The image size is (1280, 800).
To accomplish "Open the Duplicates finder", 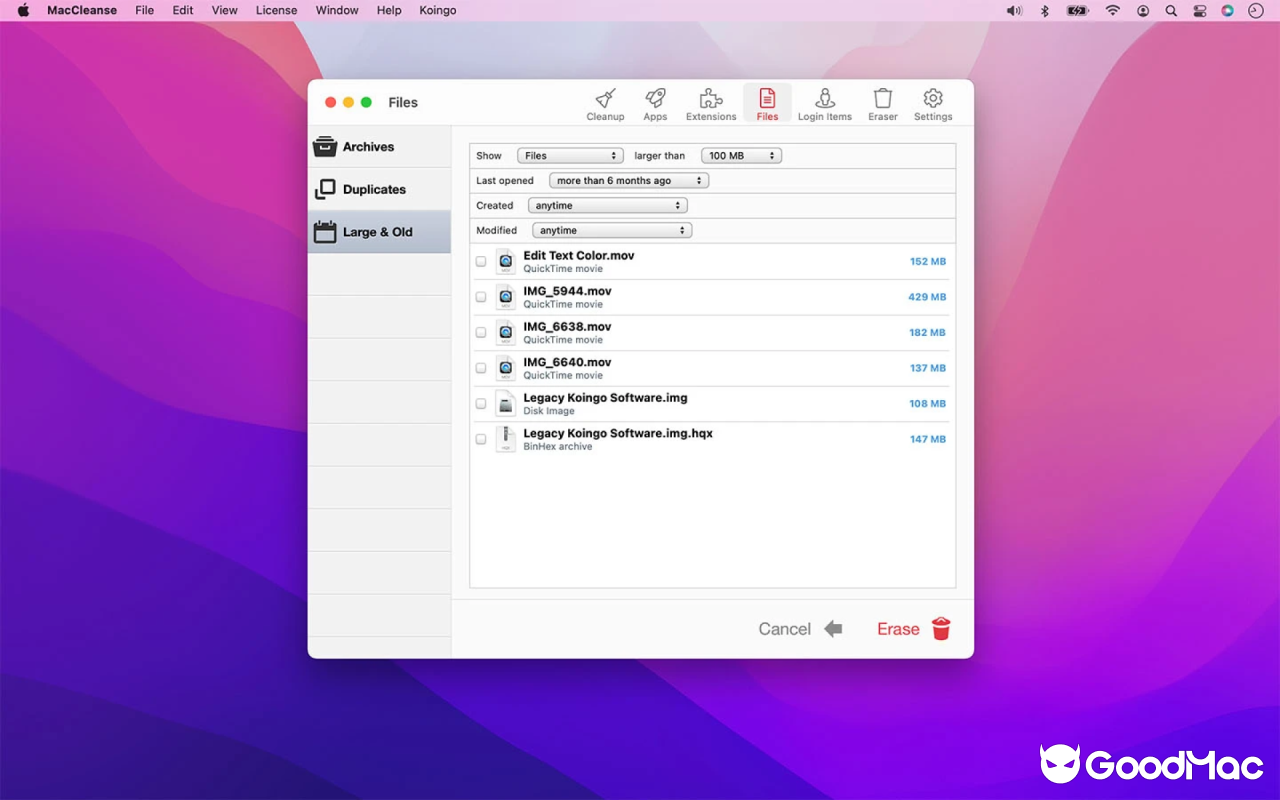I will coord(373,189).
